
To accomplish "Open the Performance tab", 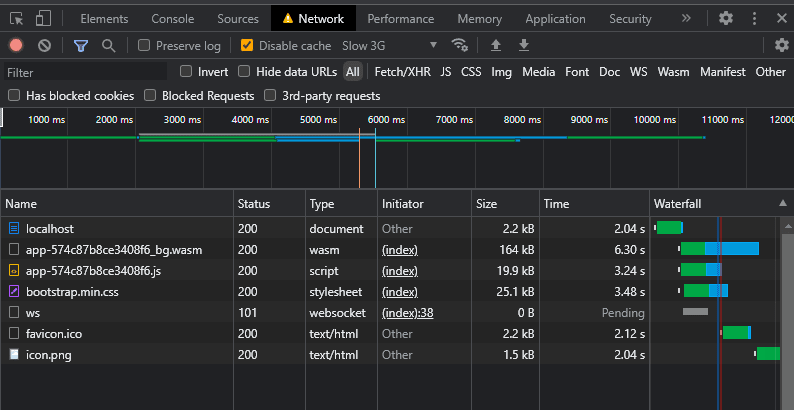I will pyautogui.click(x=400, y=19).
